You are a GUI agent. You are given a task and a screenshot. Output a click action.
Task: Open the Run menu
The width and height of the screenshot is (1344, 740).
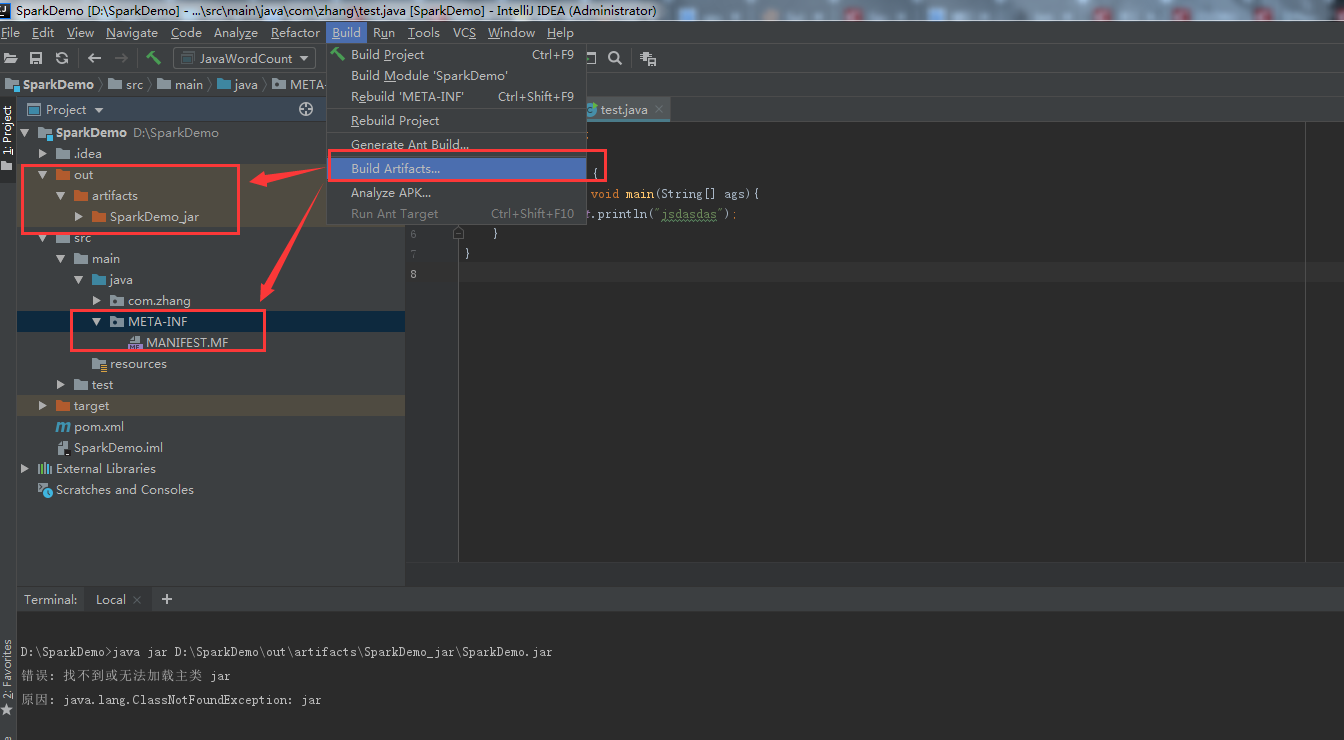click(x=383, y=32)
